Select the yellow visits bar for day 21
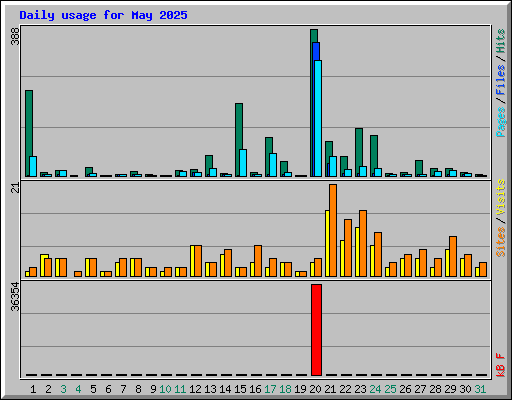This screenshot has width=512, height=400. (327, 243)
